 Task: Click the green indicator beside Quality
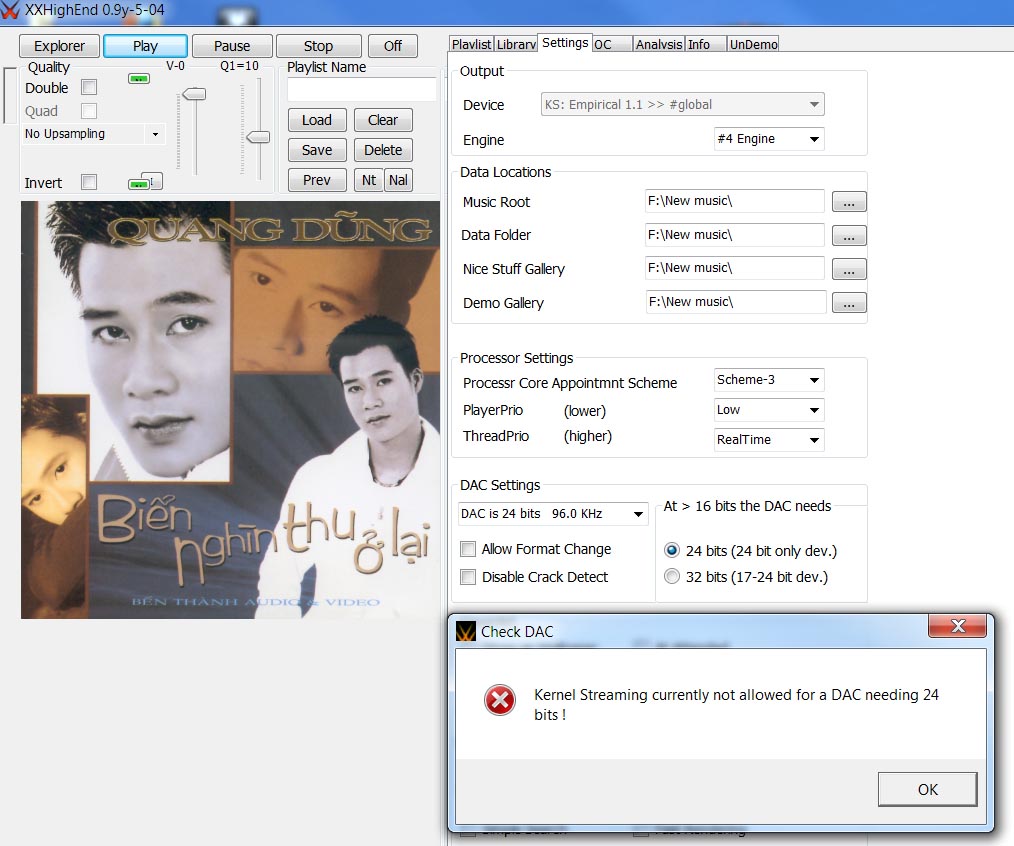point(139,79)
